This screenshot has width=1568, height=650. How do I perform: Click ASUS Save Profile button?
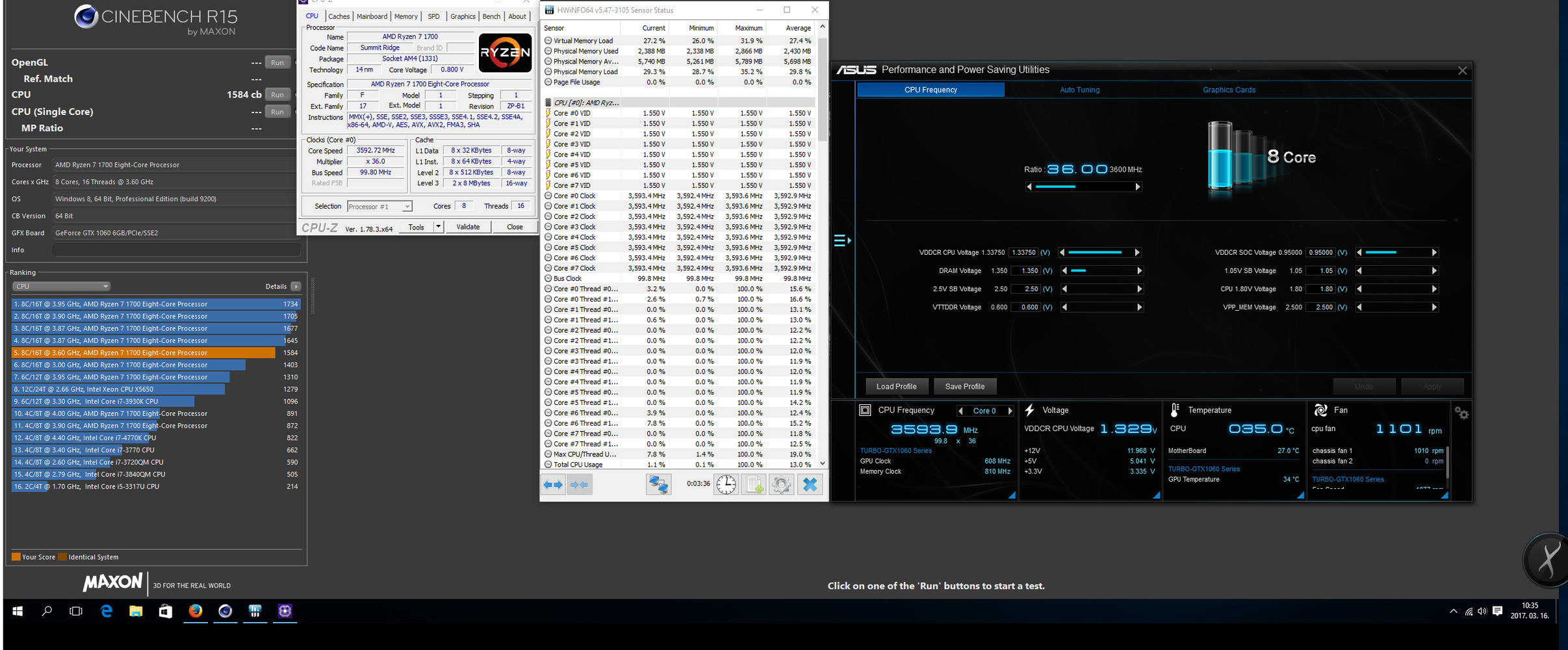pyautogui.click(x=965, y=386)
